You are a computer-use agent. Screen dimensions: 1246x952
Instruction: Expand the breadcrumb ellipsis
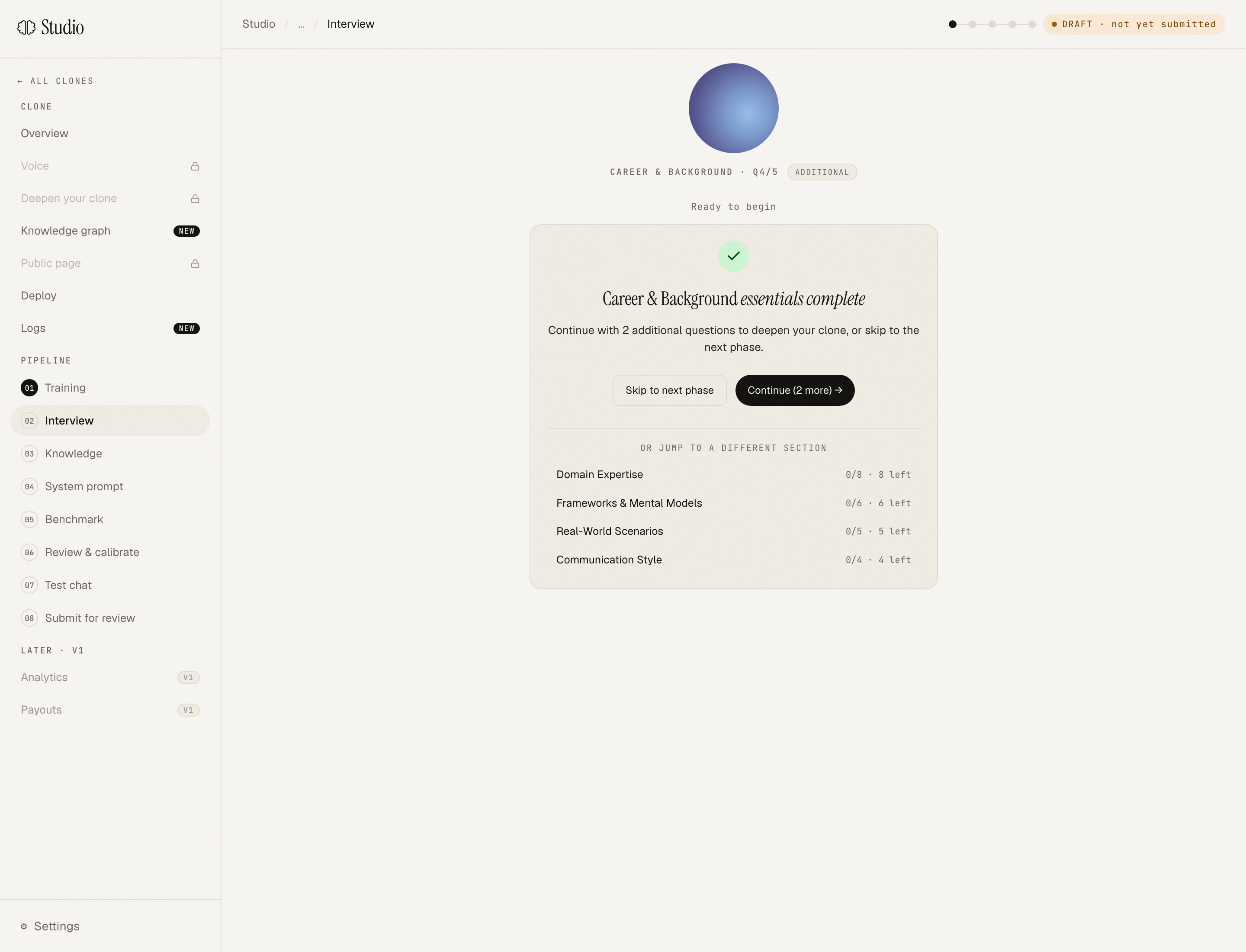301,25
